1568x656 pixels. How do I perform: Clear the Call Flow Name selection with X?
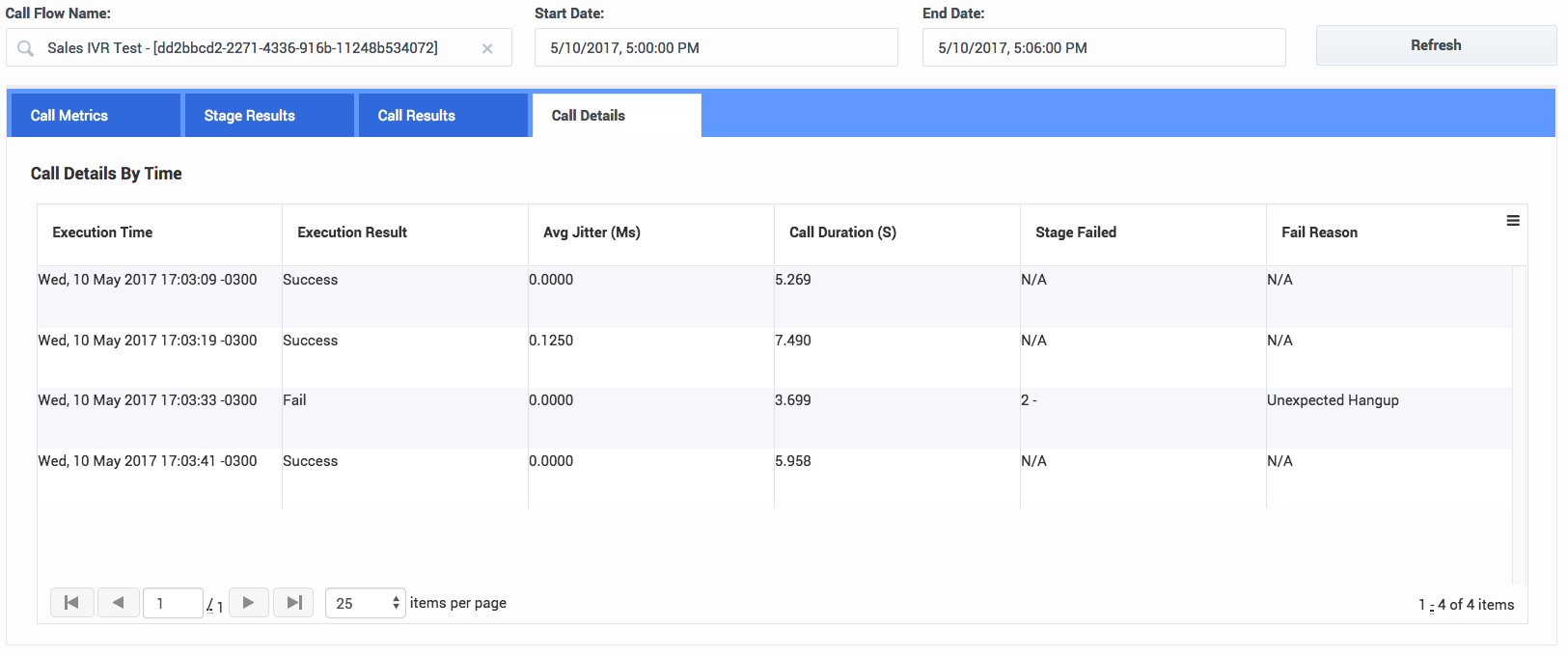pyautogui.click(x=487, y=48)
